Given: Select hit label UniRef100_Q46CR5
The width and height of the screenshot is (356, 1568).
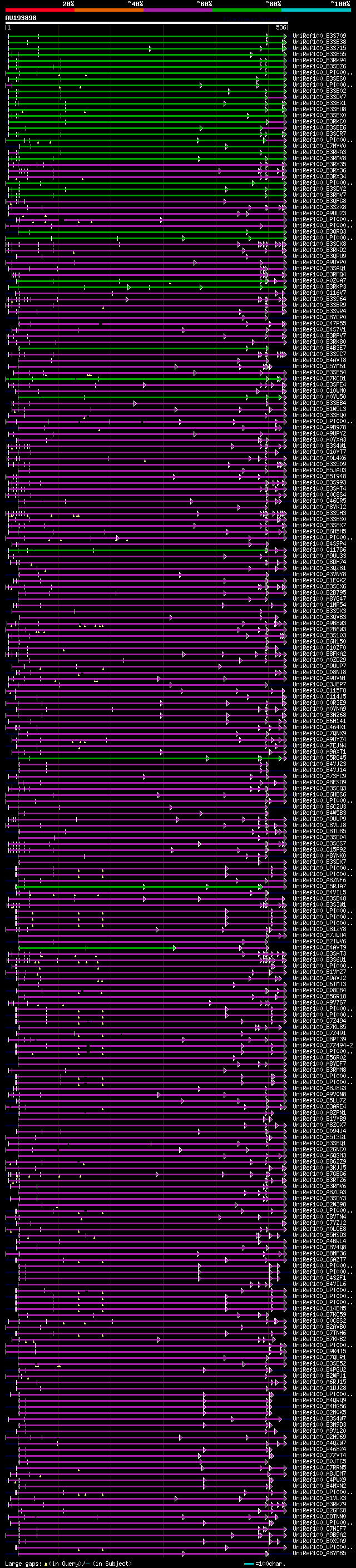Looking at the screenshot, I should pos(319,501).
